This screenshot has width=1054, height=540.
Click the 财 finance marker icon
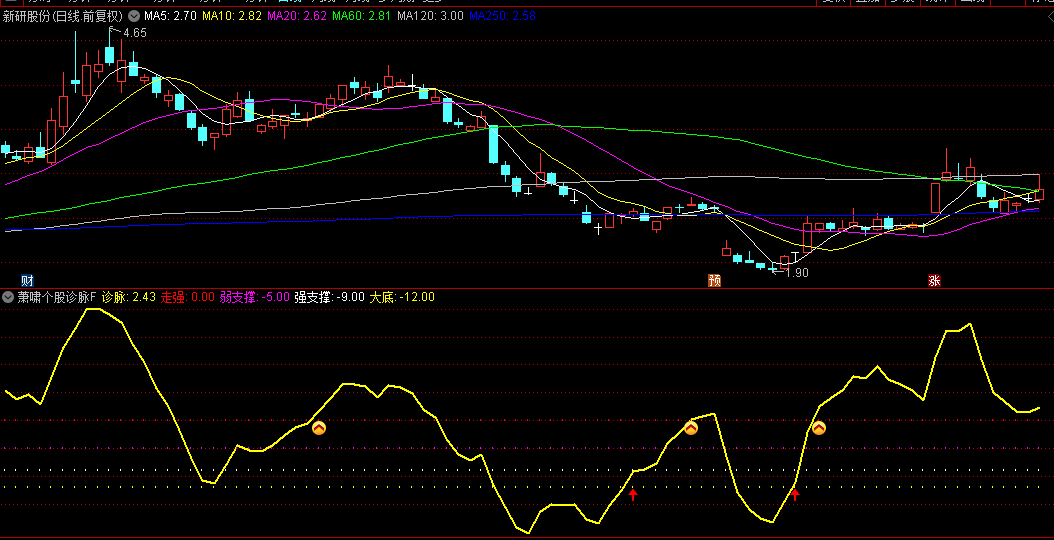coord(27,280)
